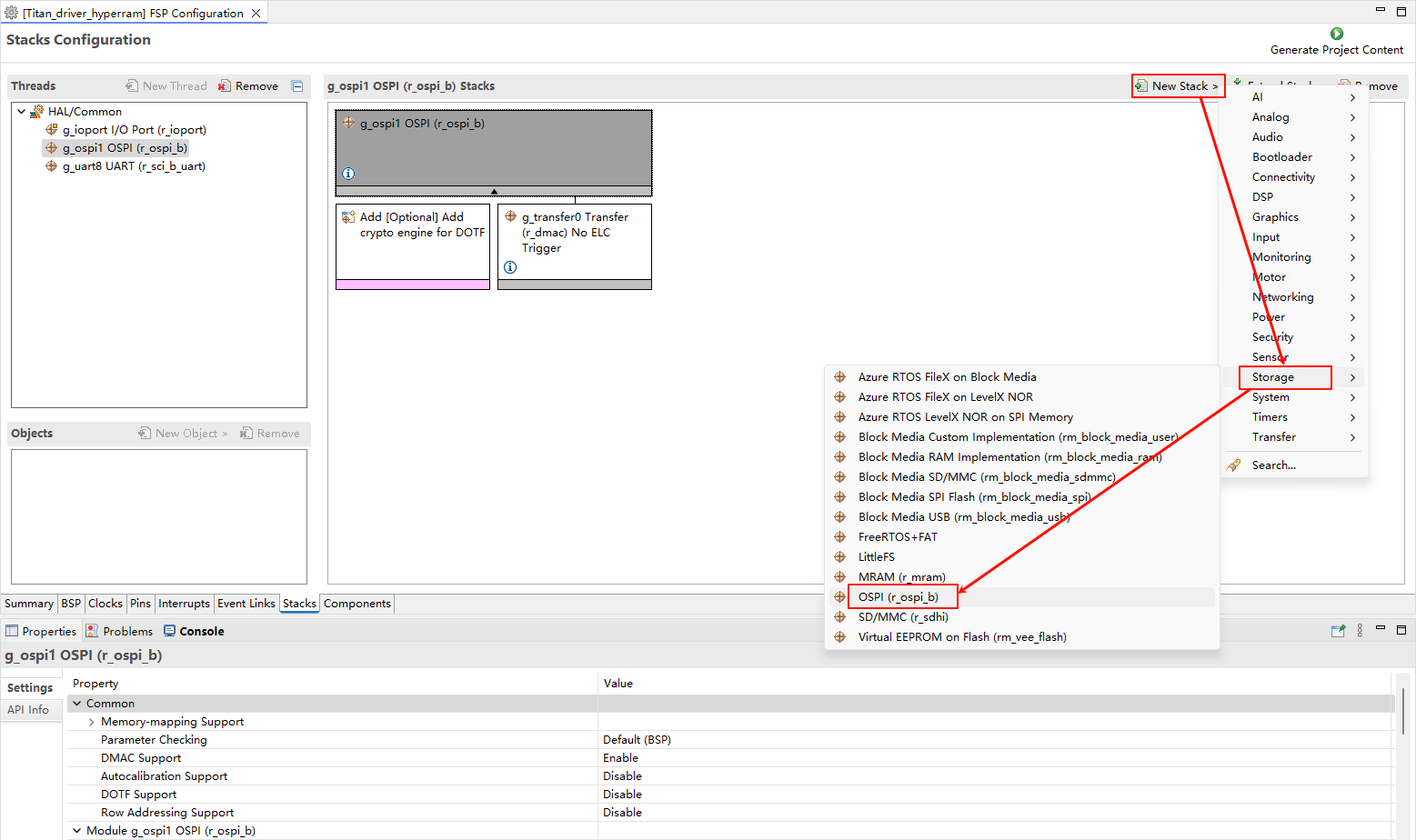Click the DMAC Support Enable value
Screen dimensions: 1416x840
pos(621,758)
